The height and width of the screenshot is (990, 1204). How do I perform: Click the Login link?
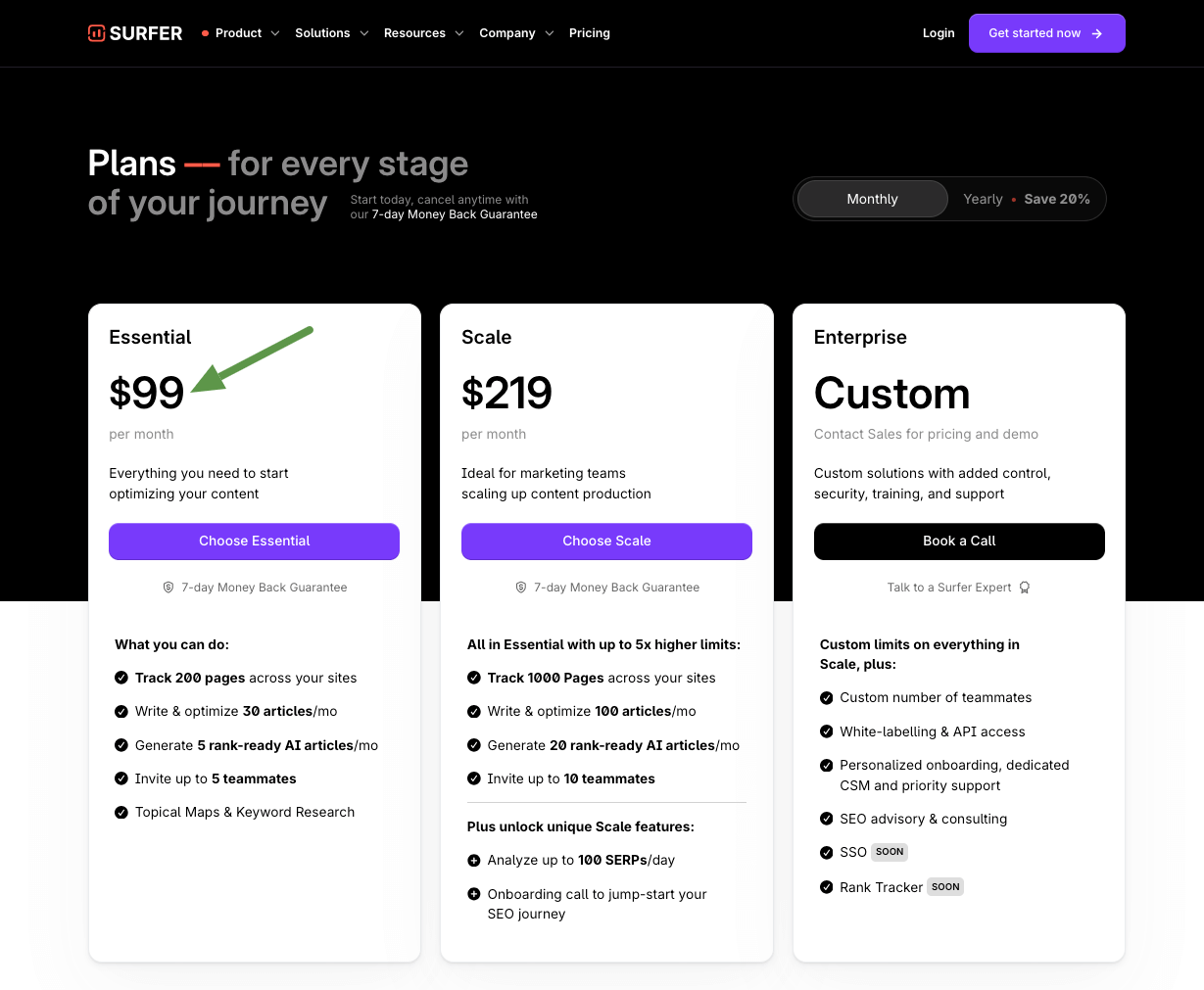[939, 33]
